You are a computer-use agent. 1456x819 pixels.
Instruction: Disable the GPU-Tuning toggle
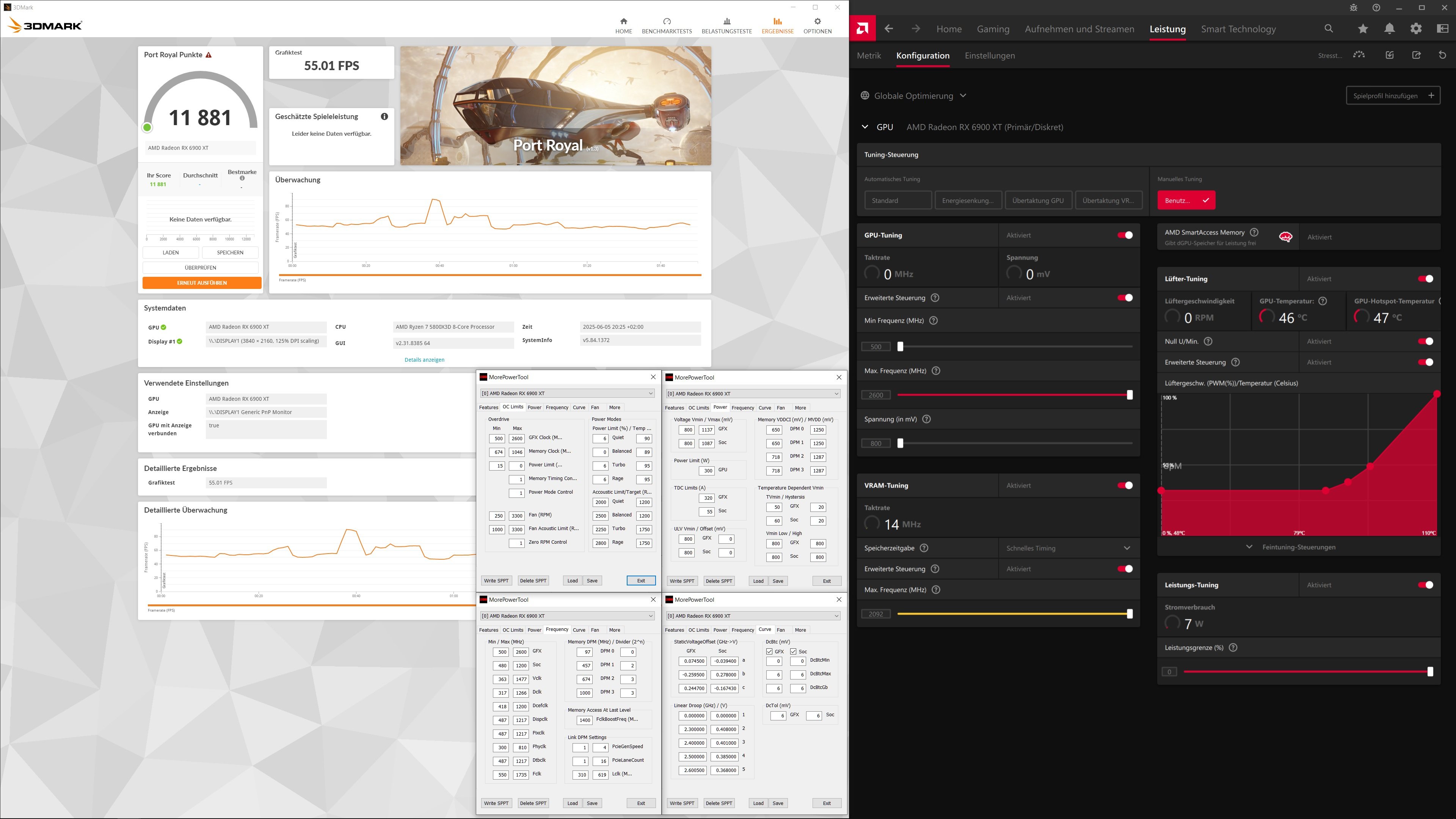[x=1125, y=235]
